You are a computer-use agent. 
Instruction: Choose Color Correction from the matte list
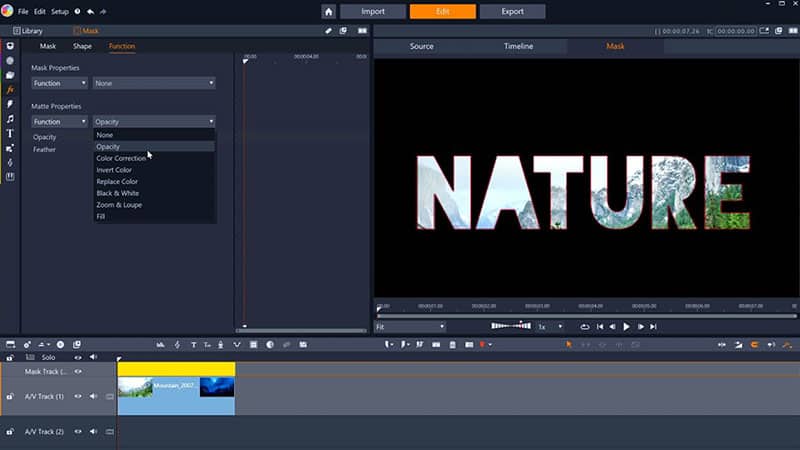(x=121, y=158)
